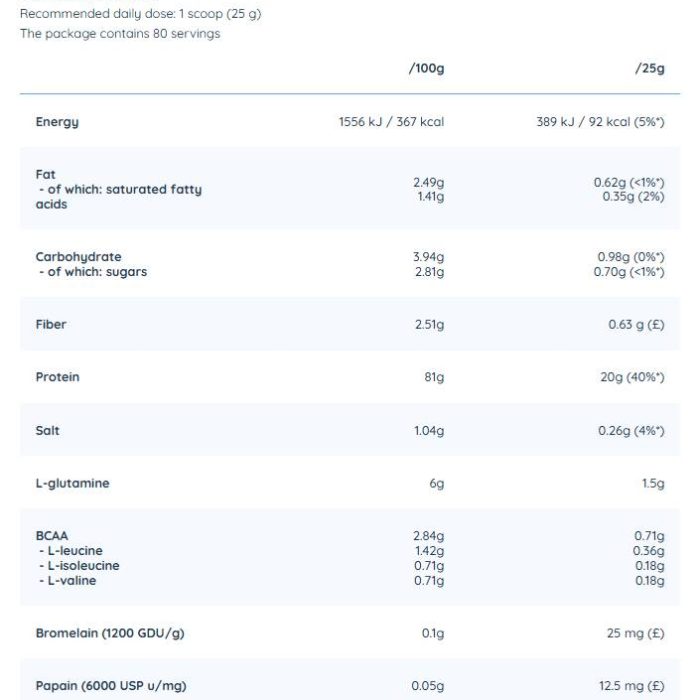The image size is (700, 700).
Task: Select the Fat row label
Action: point(46,175)
